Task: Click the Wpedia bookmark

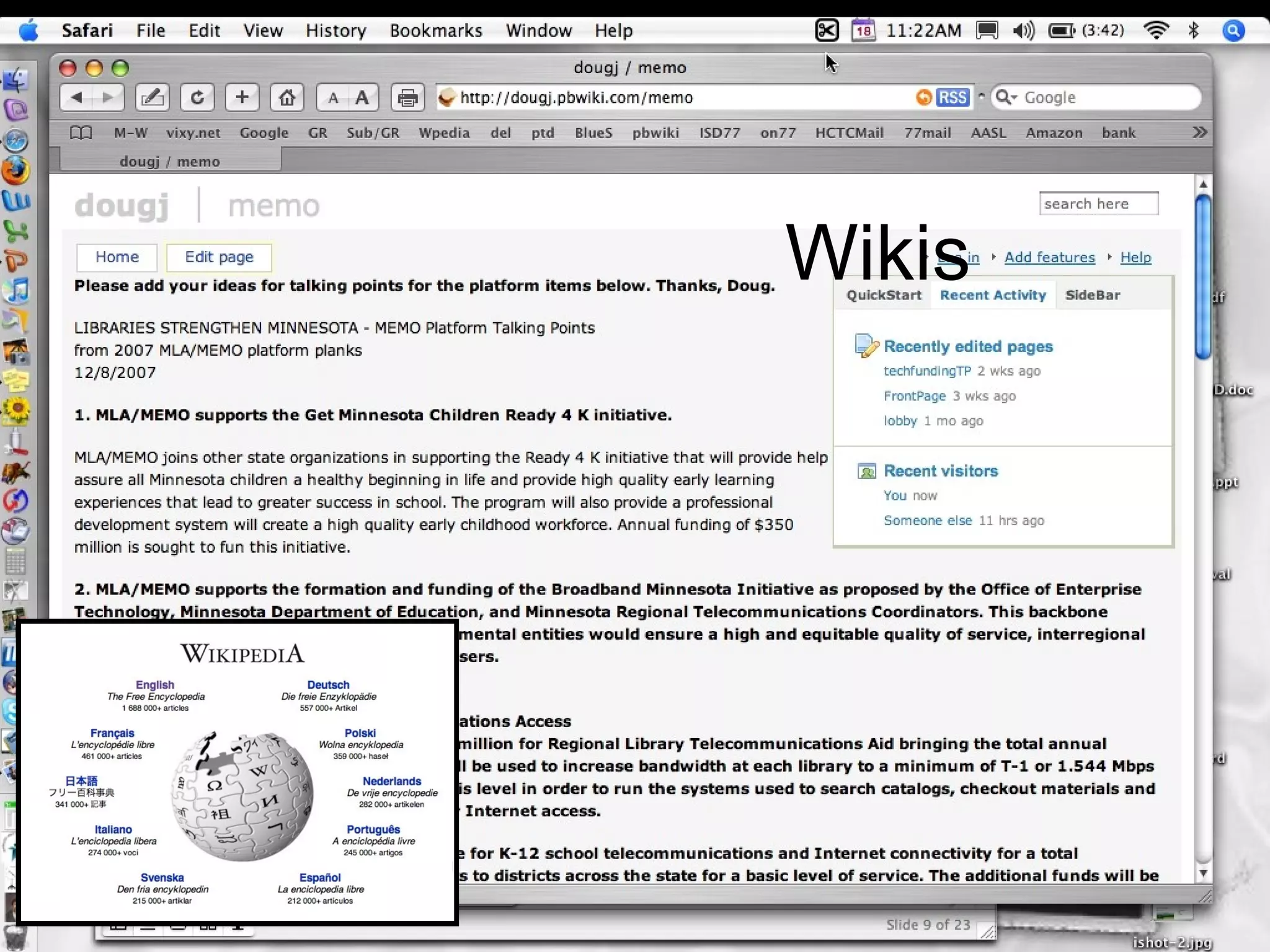Action: (x=444, y=133)
